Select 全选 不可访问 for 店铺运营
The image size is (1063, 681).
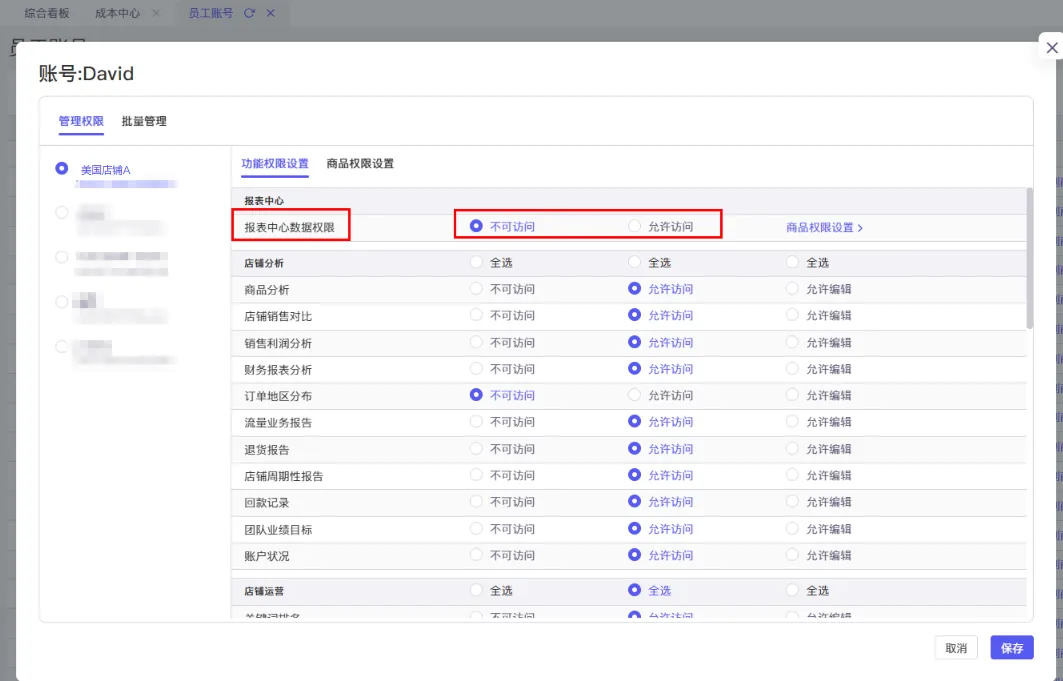click(x=476, y=590)
